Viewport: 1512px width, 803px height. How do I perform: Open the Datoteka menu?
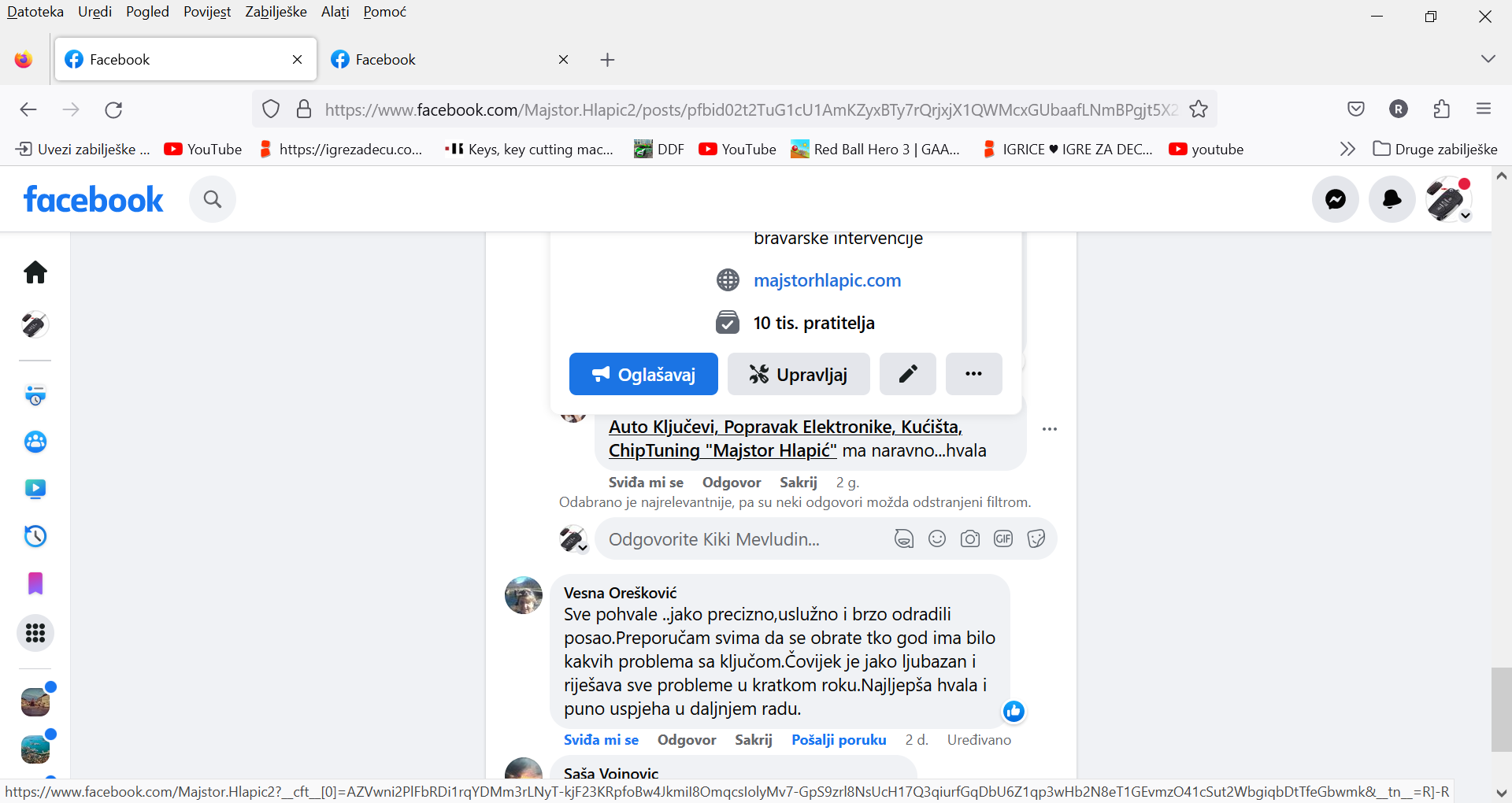[x=35, y=12]
